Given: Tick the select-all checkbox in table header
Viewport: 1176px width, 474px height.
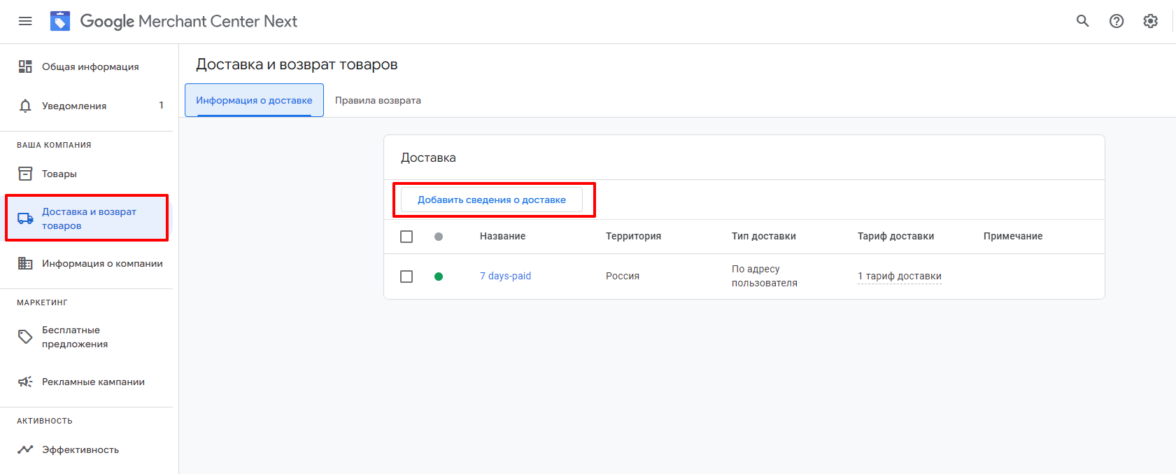Looking at the screenshot, I should pos(406,236).
